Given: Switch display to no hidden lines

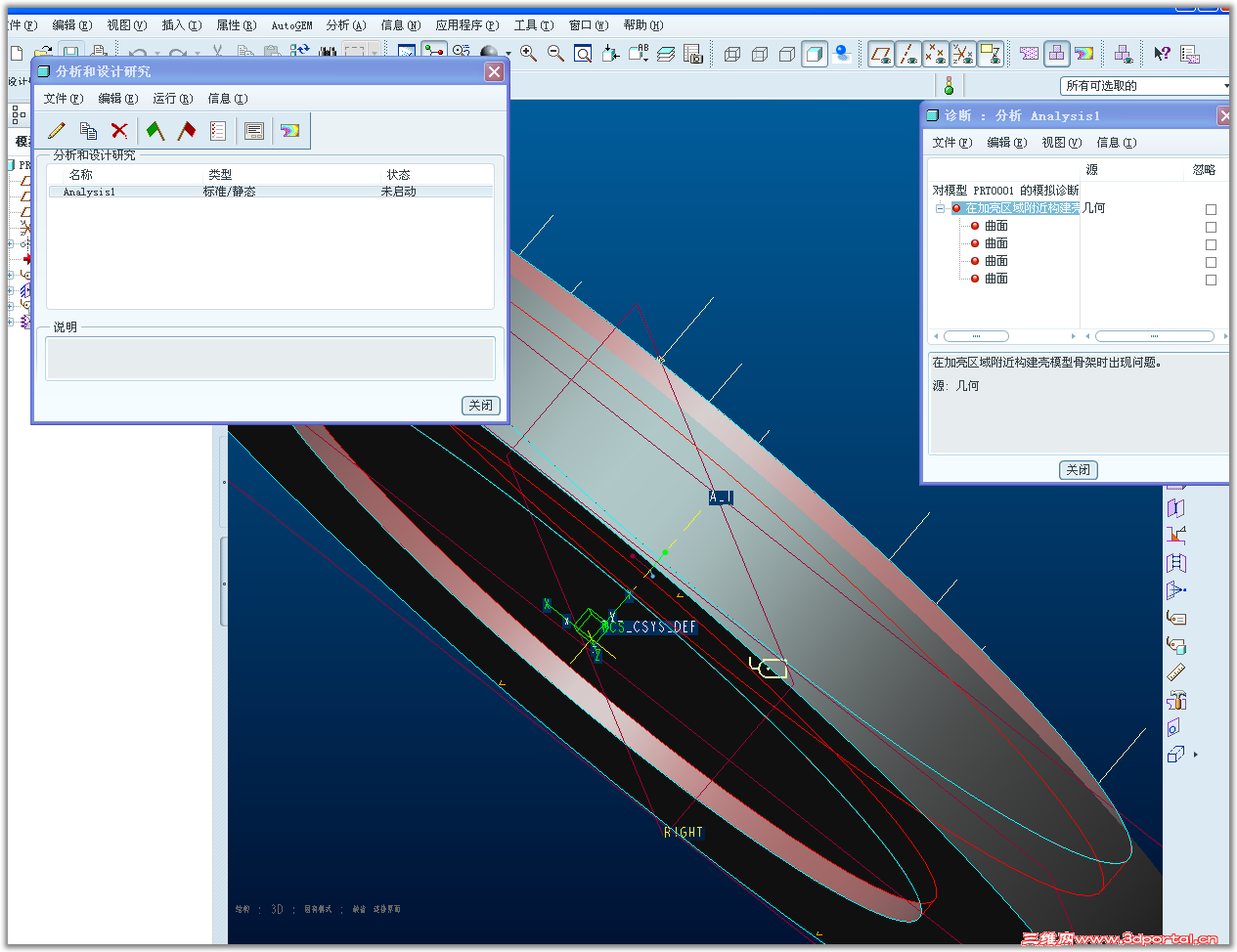Looking at the screenshot, I should pyautogui.click(x=787, y=54).
